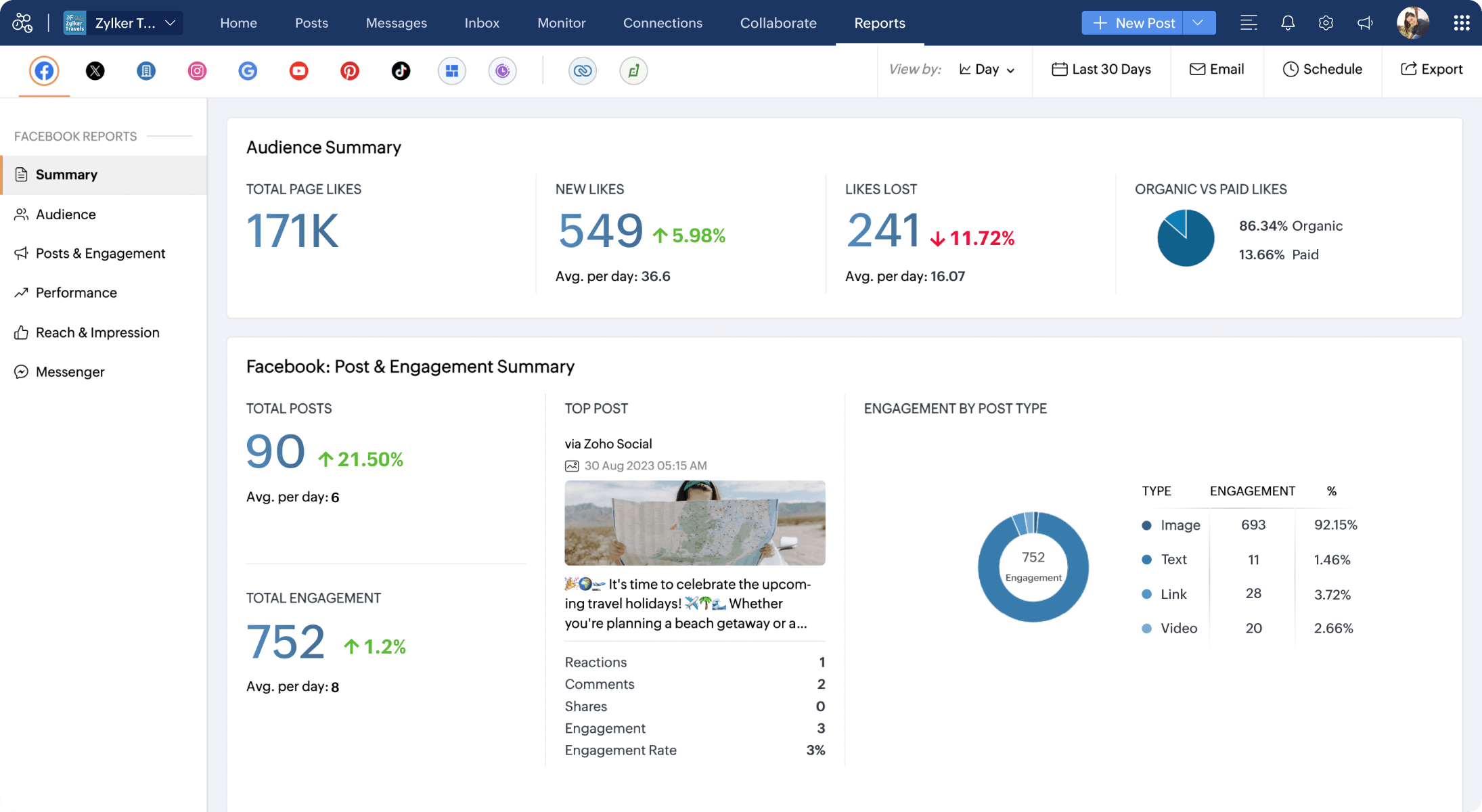The image size is (1482, 812).
Task: Open settings gear icon
Action: coord(1326,23)
